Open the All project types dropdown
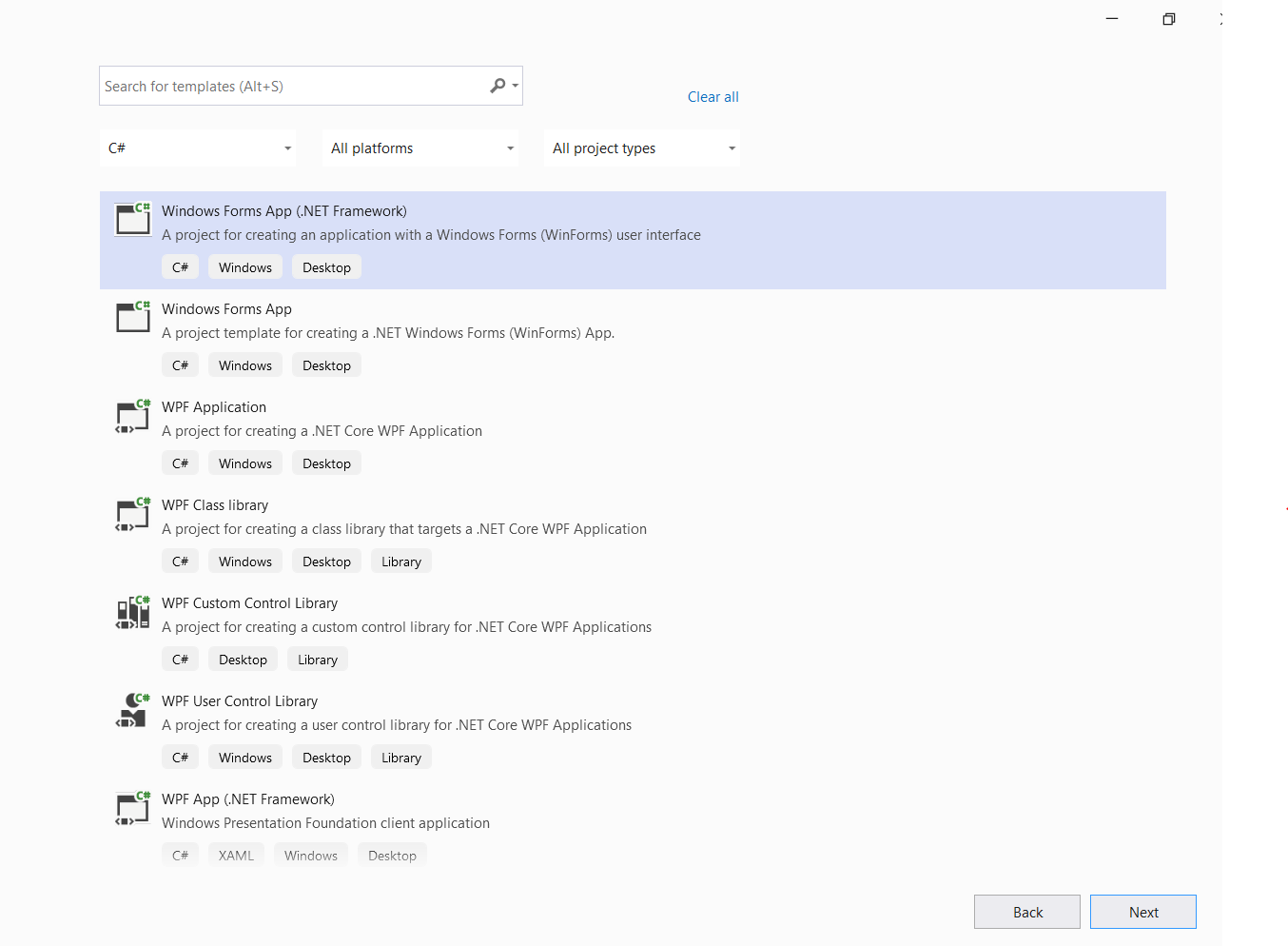Image resolution: width=1288 pixels, height=946 pixels. coord(642,148)
